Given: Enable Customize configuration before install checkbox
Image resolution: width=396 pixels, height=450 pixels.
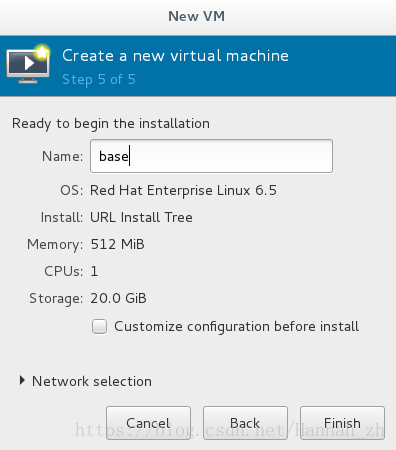Looking at the screenshot, I should click(99, 326).
